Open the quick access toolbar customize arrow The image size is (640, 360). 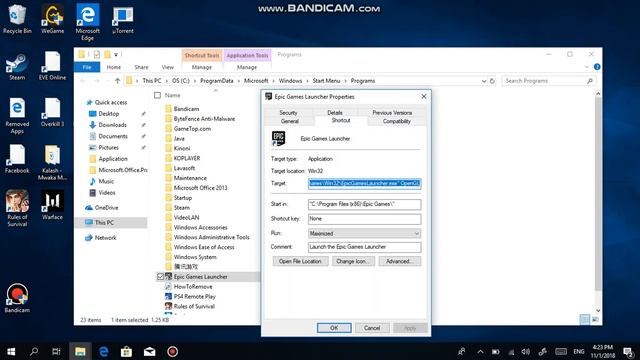tap(116, 54)
